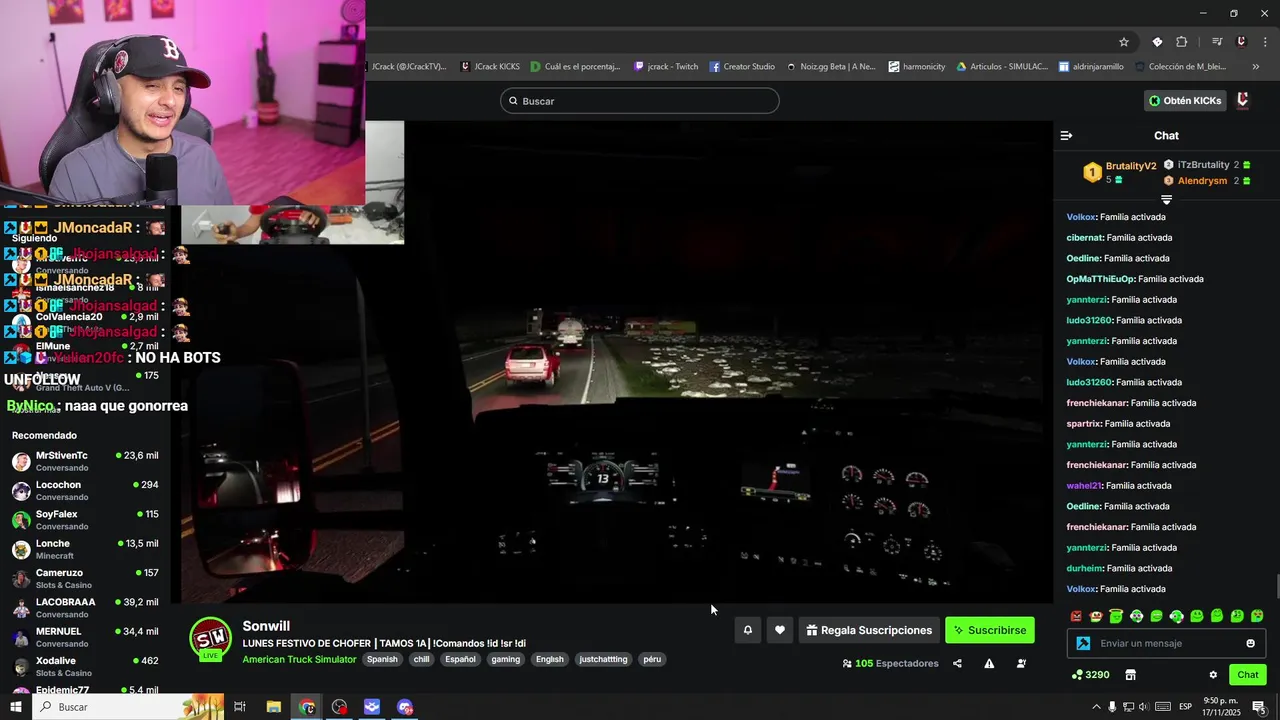Viewport: 1280px width, 720px height.
Task: Open recommended channel SoyFalex
Action: pyautogui.click(x=85, y=520)
